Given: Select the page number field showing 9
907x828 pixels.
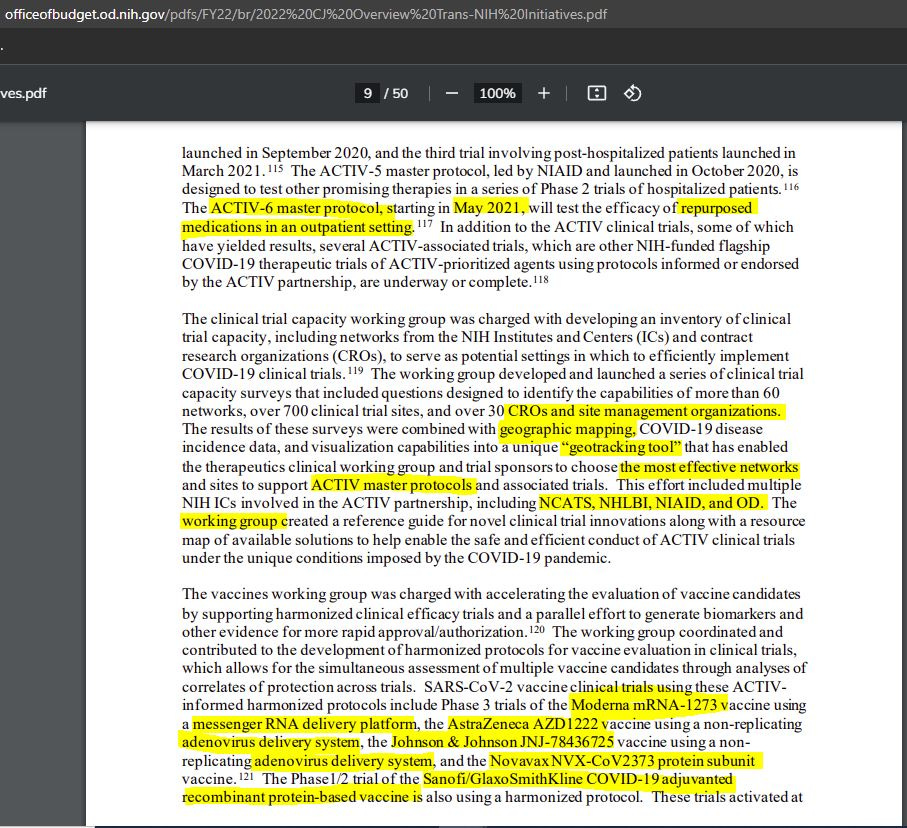Looking at the screenshot, I should [x=367, y=93].
